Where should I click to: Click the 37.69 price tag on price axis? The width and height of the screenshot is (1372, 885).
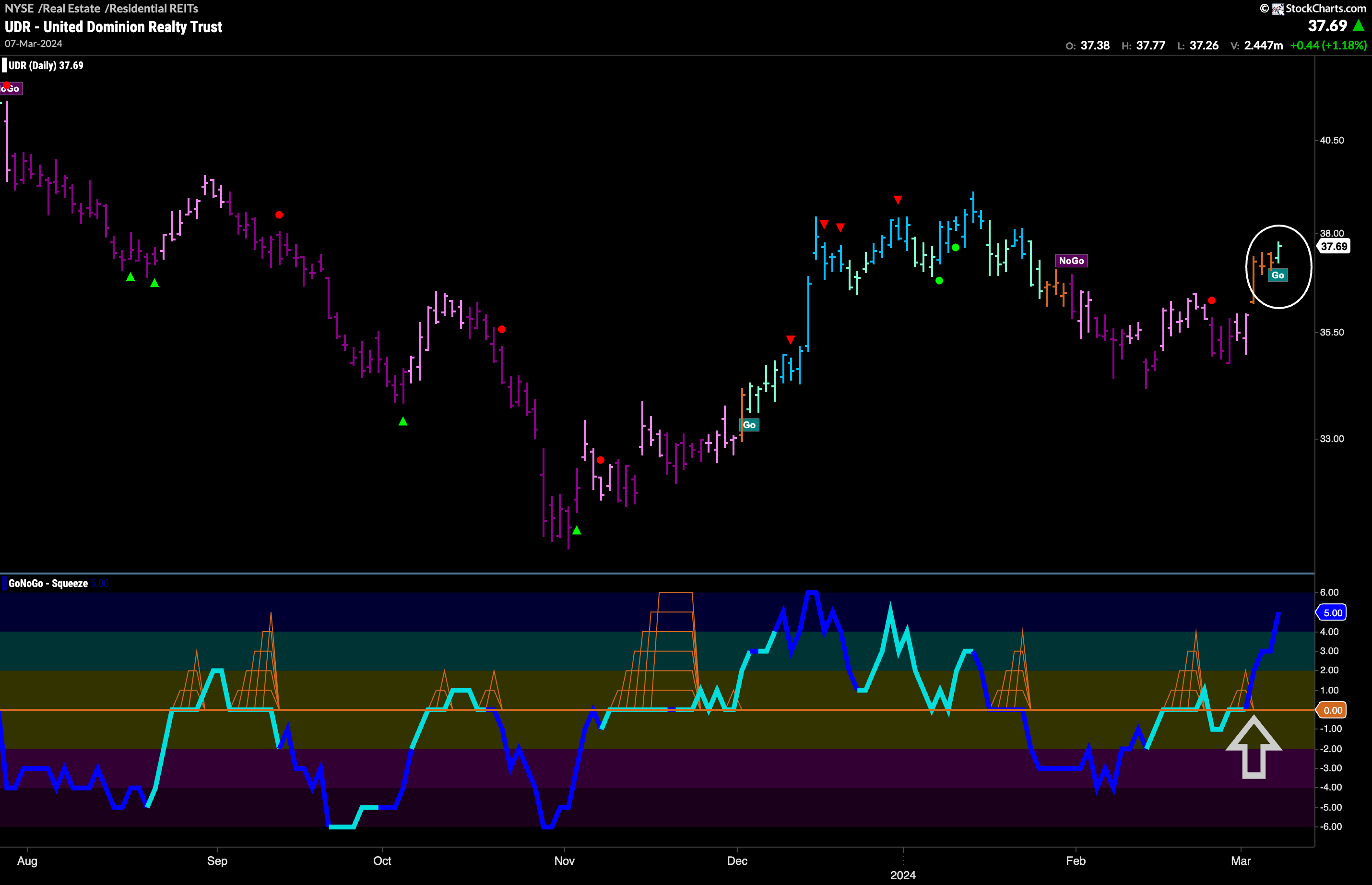click(x=1334, y=247)
